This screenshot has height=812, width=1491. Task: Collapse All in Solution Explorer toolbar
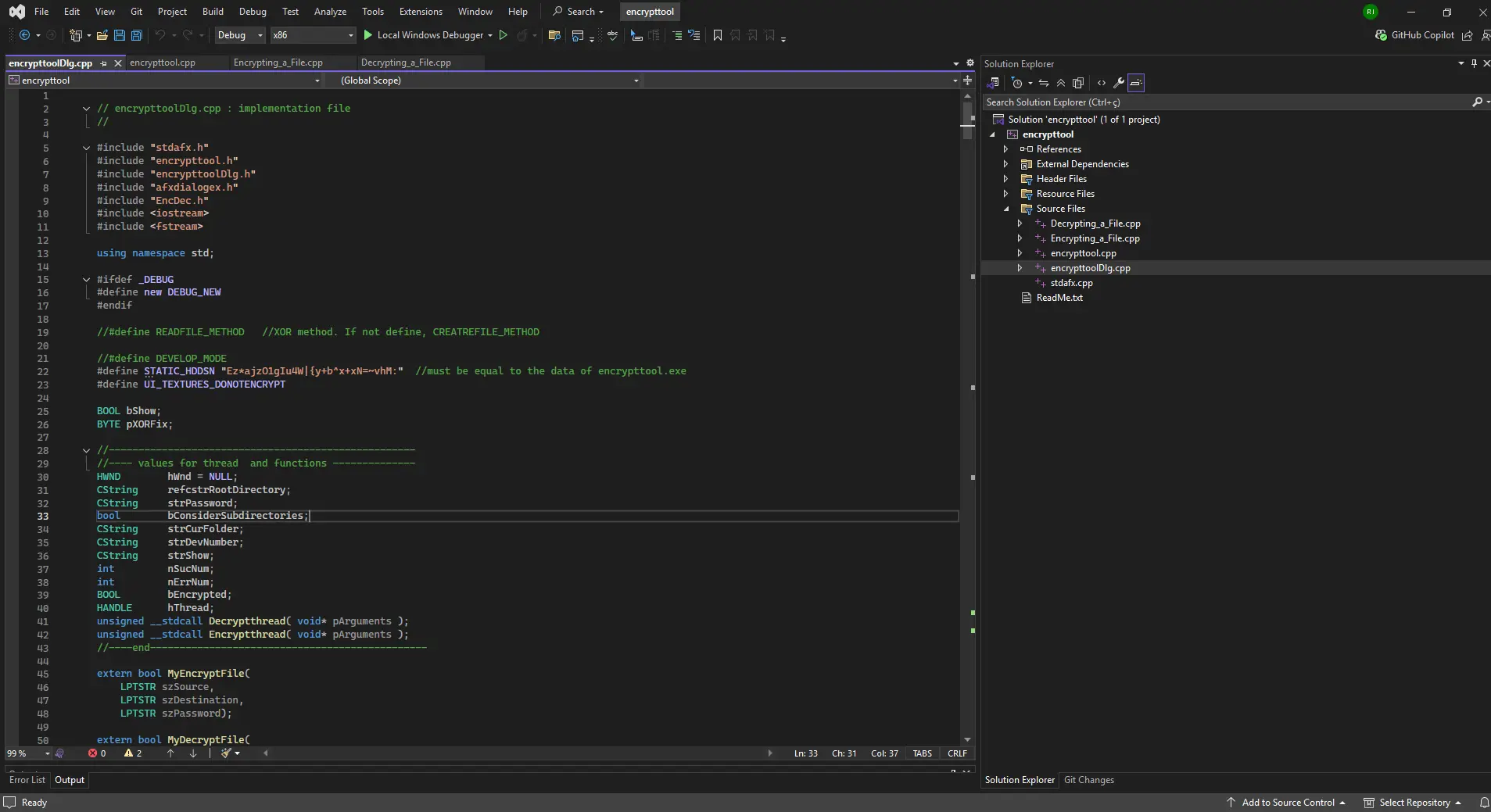pos(1061,83)
